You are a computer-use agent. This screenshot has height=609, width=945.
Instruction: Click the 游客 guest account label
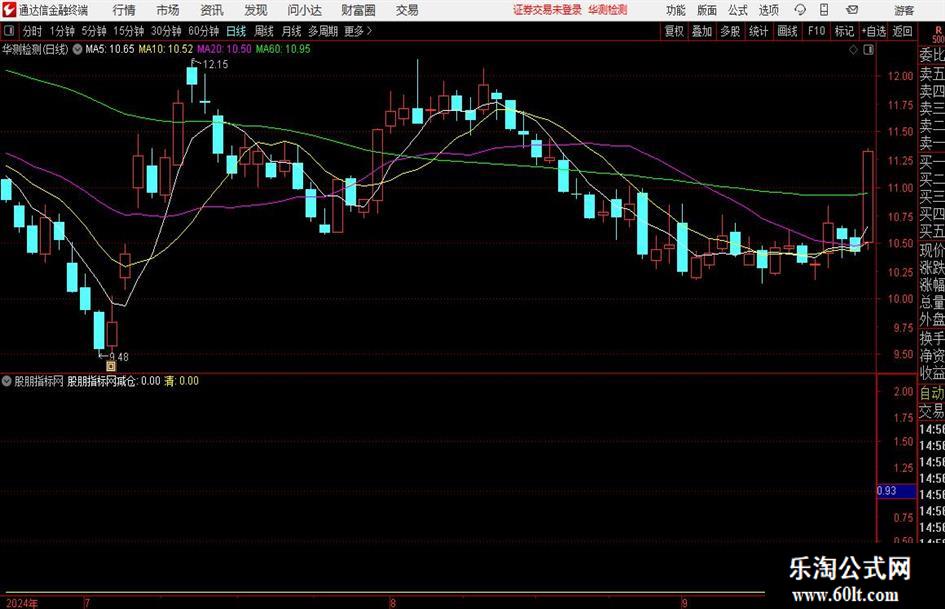point(903,10)
